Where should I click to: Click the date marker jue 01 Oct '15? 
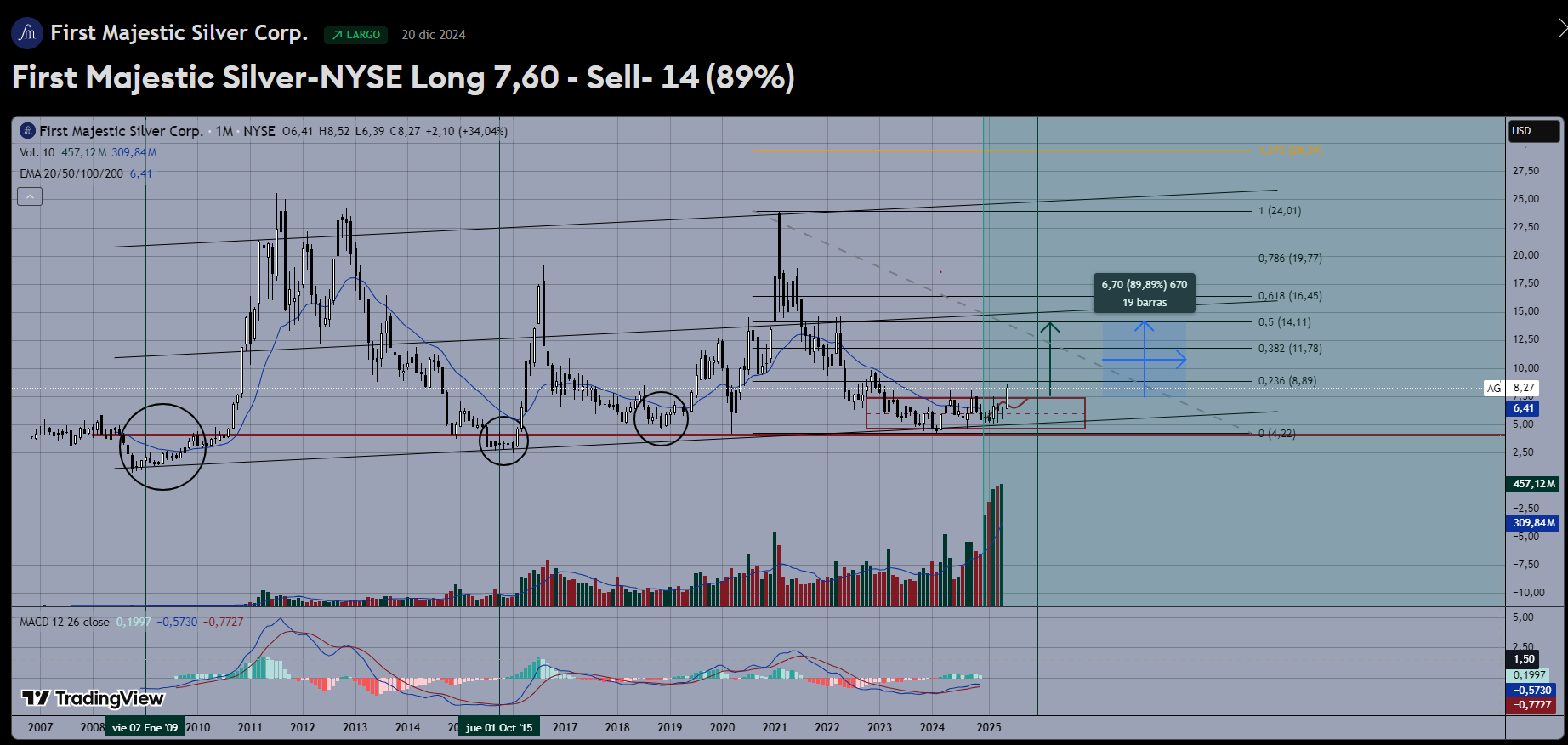[499, 727]
